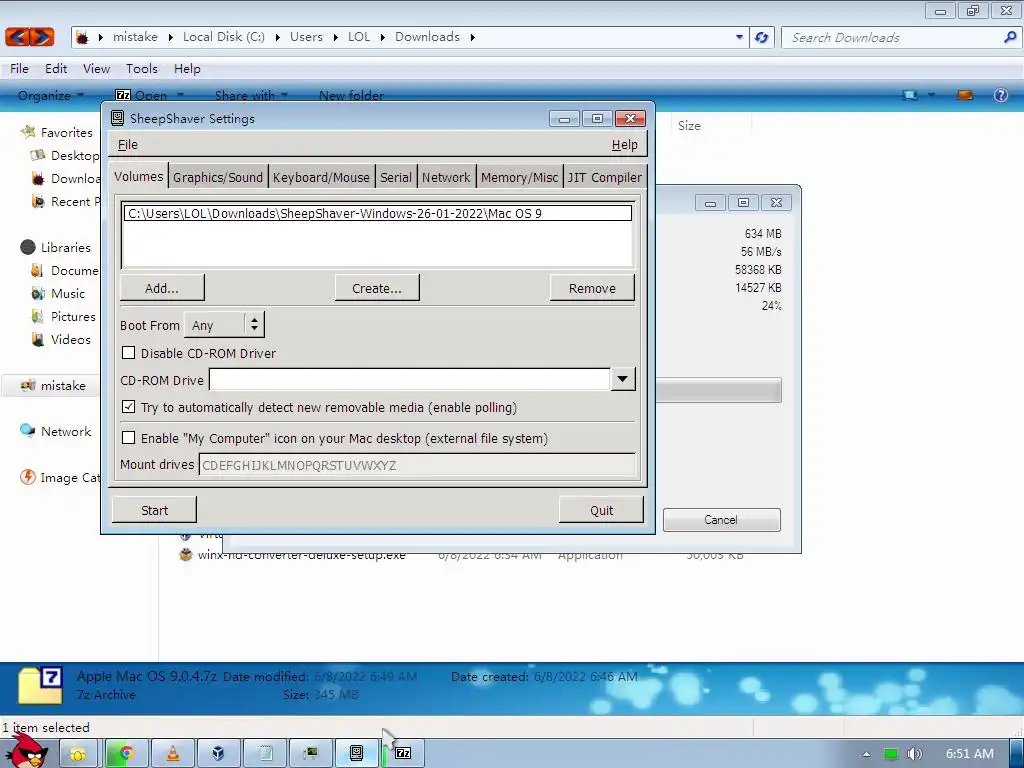Uncheck automatic removable media detection
The image size is (1024, 768).
(x=129, y=407)
